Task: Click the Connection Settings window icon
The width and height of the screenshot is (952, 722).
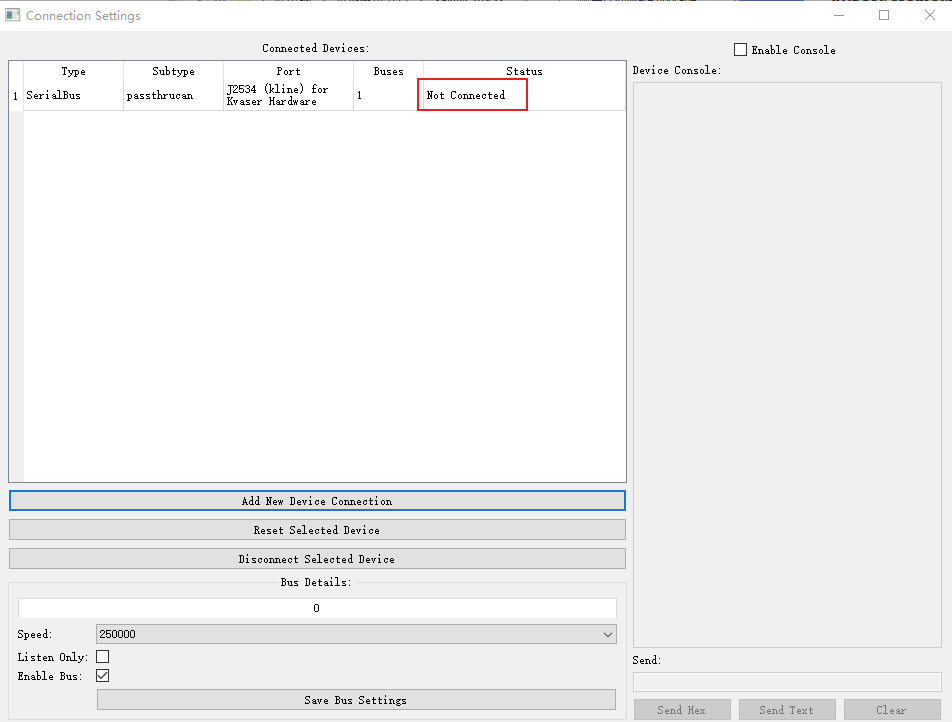Action: tap(12, 15)
